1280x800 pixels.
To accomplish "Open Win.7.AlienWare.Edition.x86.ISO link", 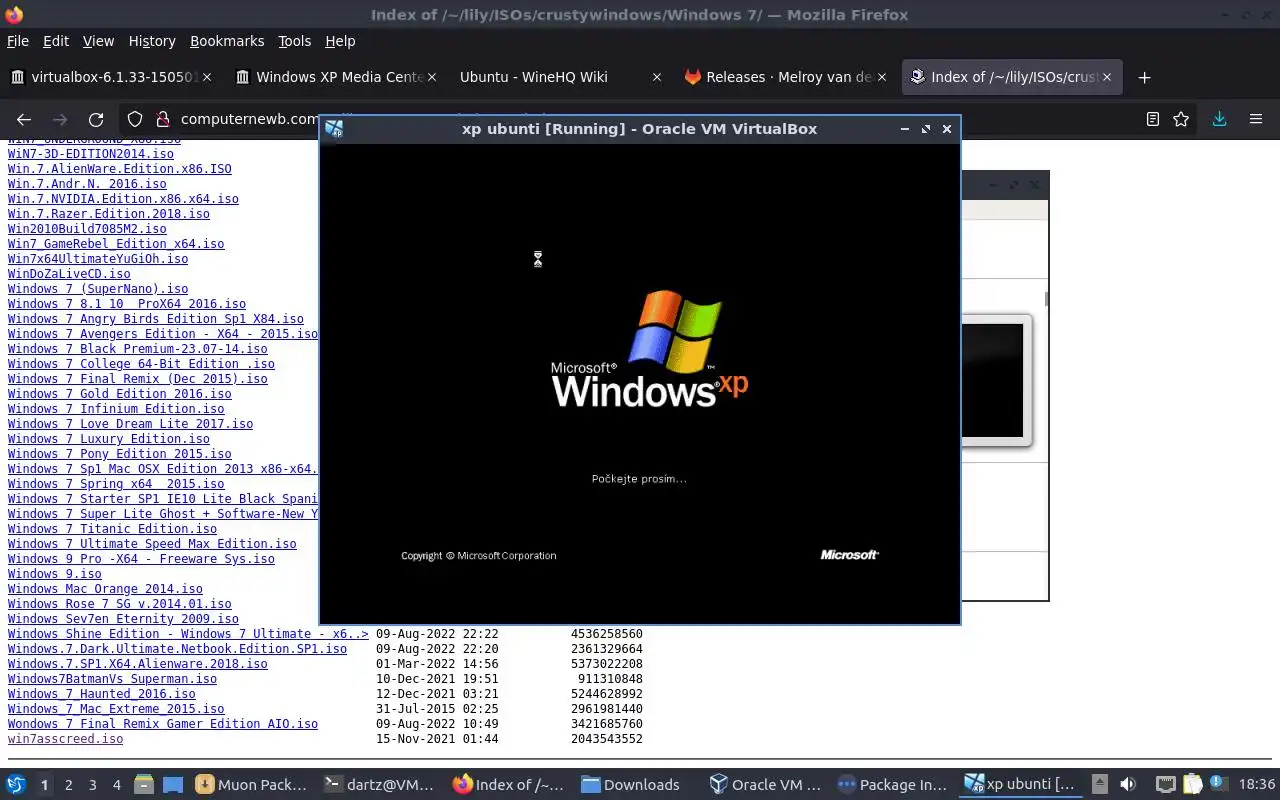I will 120,169.
